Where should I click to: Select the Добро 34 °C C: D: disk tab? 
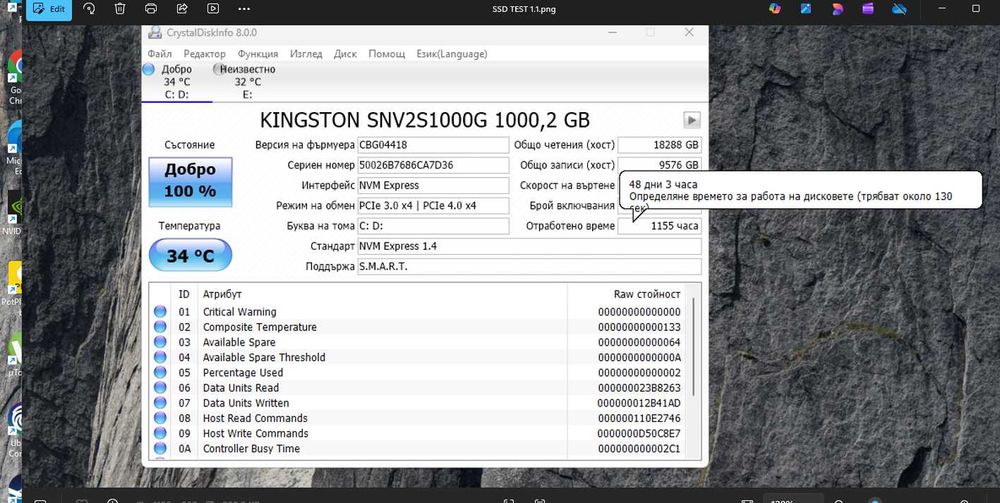click(x=177, y=82)
